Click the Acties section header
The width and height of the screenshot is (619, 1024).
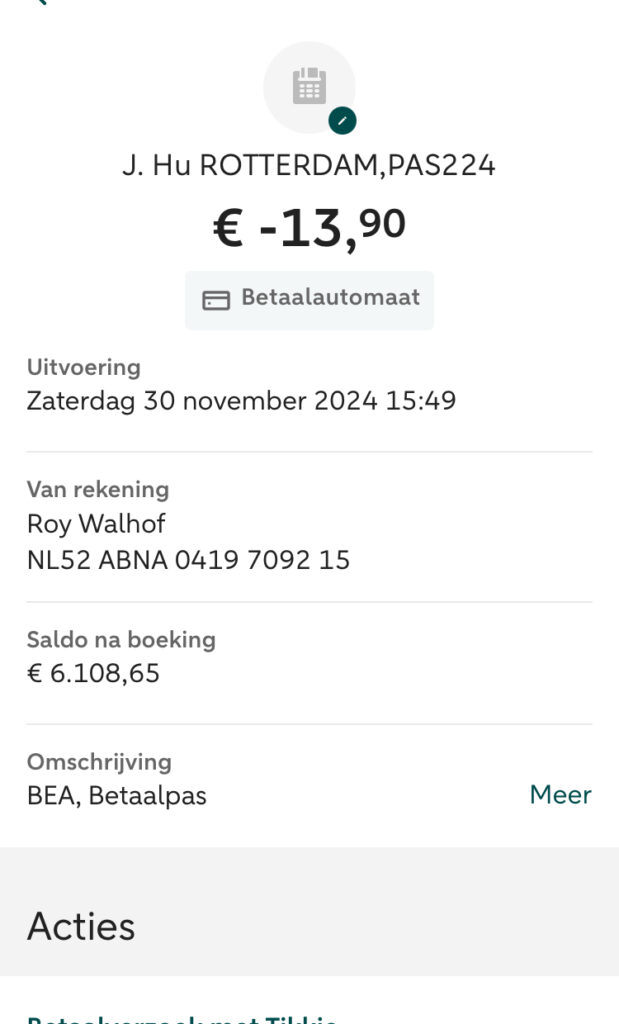[81, 926]
